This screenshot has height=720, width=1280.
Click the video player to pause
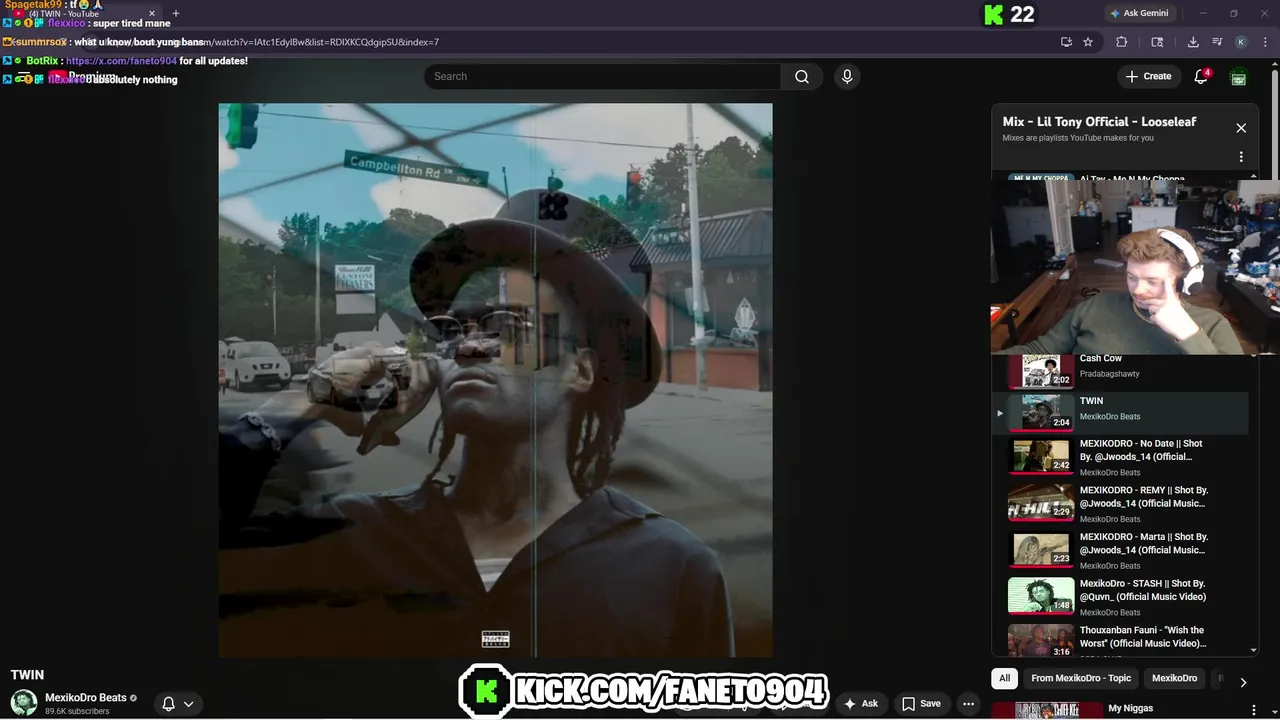point(495,380)
